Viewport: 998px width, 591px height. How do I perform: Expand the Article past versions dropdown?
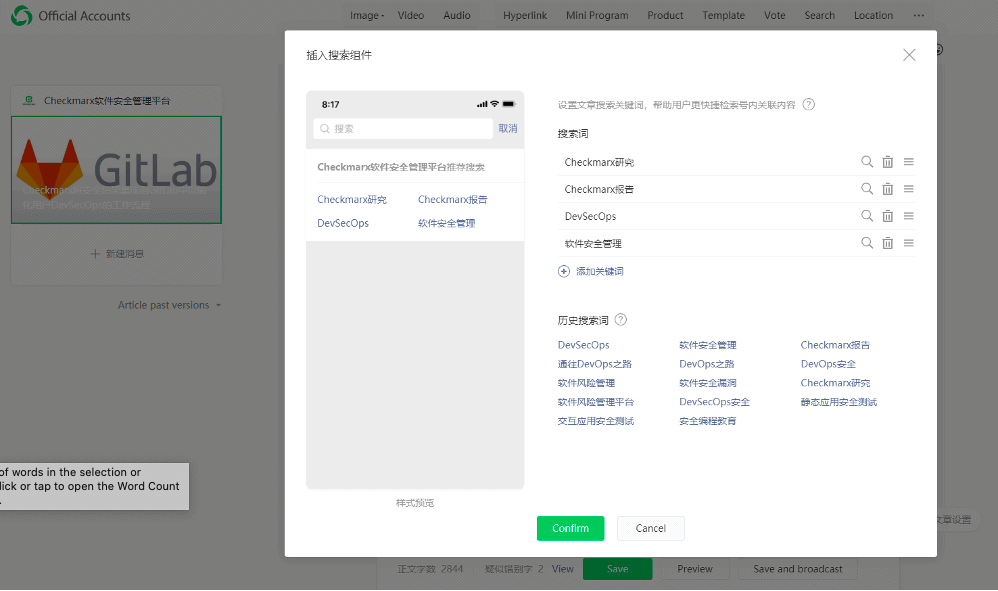click(x=169, y=305)
